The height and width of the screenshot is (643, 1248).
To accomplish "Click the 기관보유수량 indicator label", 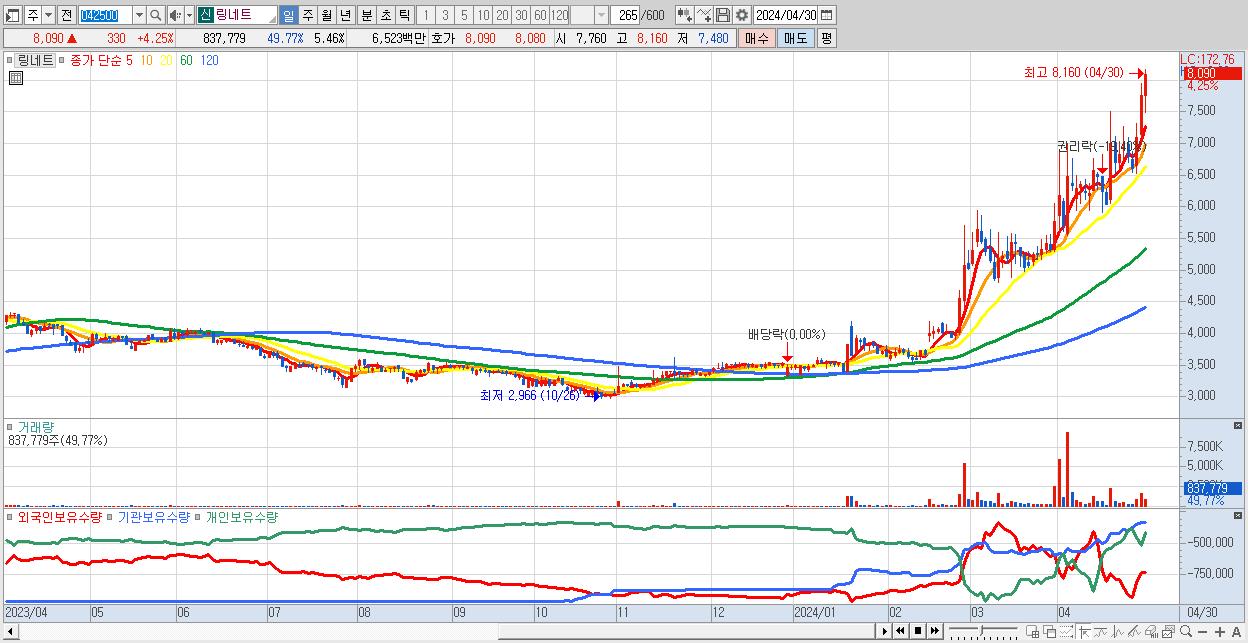I will [x=153, y=517].
